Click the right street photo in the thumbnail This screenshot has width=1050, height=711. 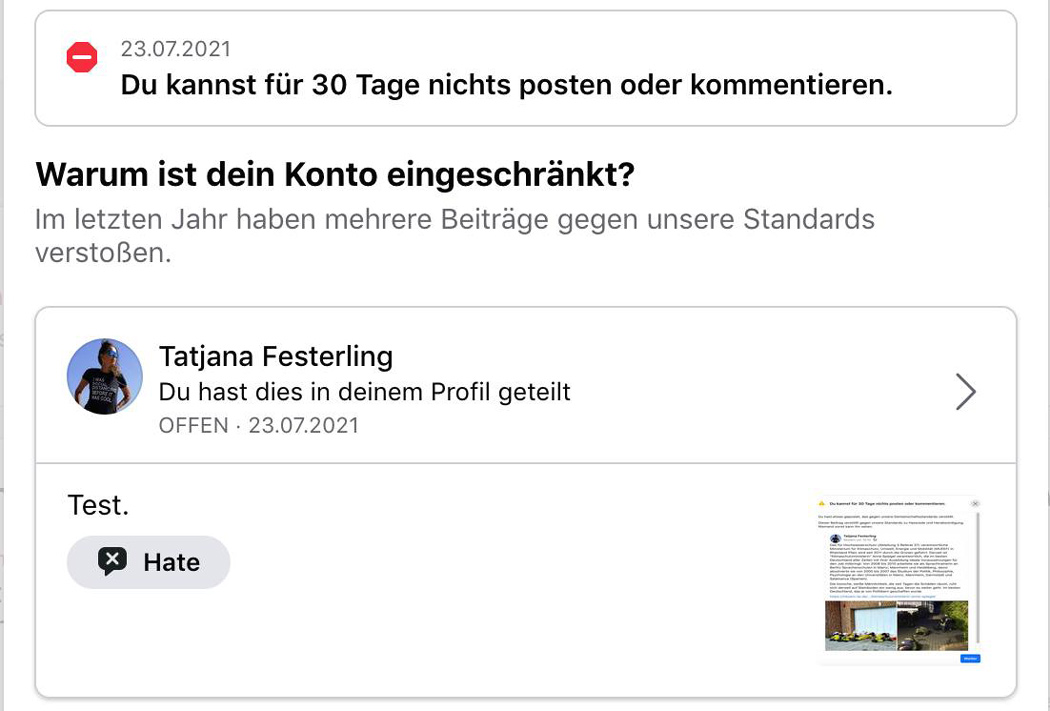pos(933,625)
